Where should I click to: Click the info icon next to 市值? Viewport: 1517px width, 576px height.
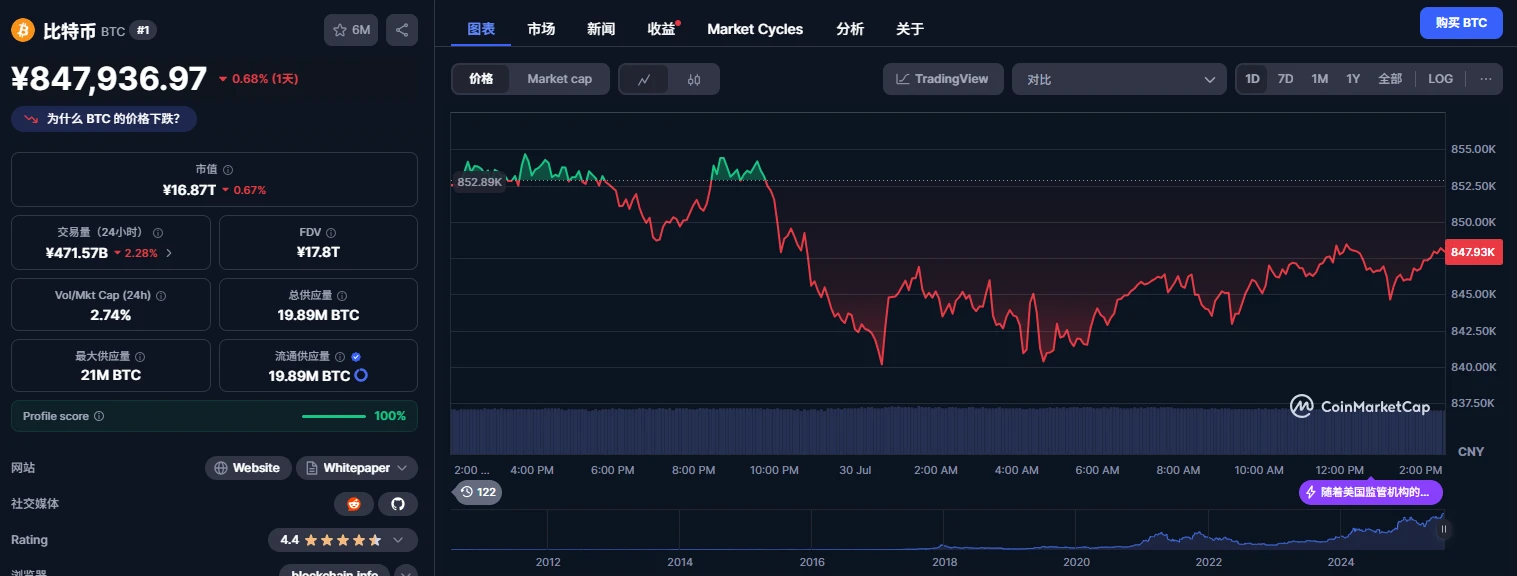(228, 170)
